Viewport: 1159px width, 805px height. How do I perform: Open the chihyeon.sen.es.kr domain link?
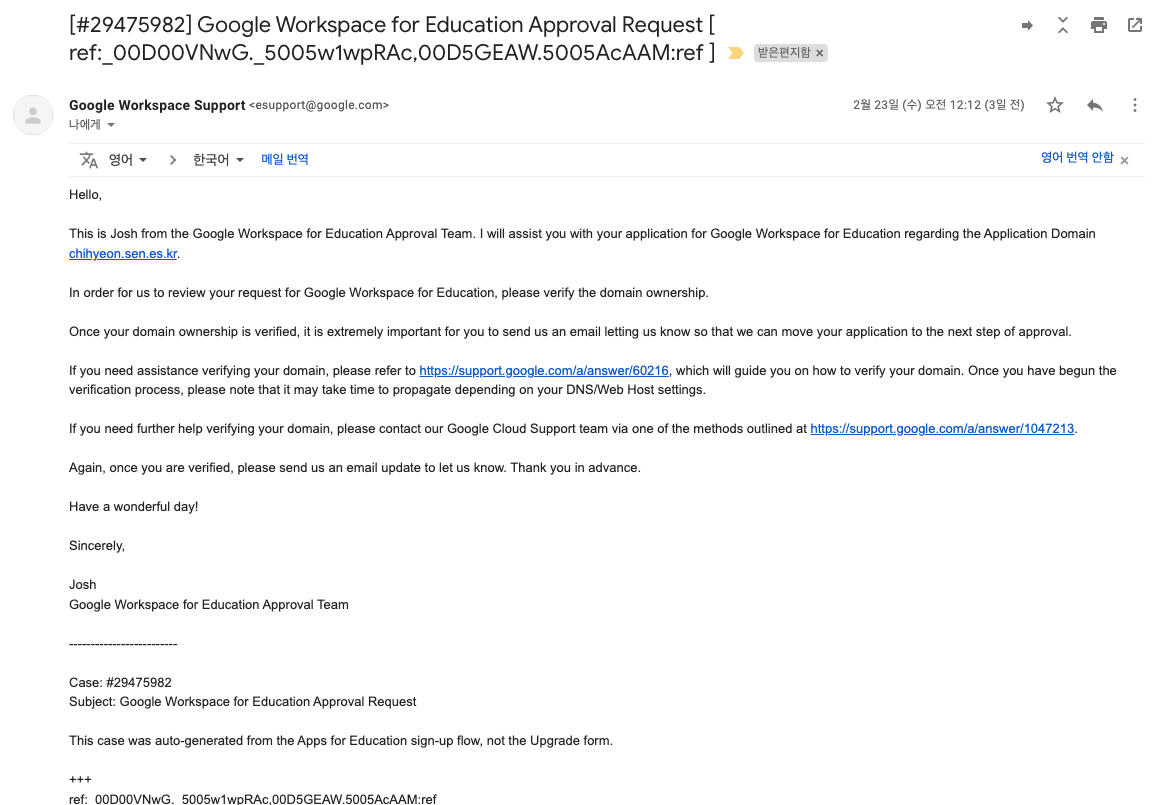point(123,254)
